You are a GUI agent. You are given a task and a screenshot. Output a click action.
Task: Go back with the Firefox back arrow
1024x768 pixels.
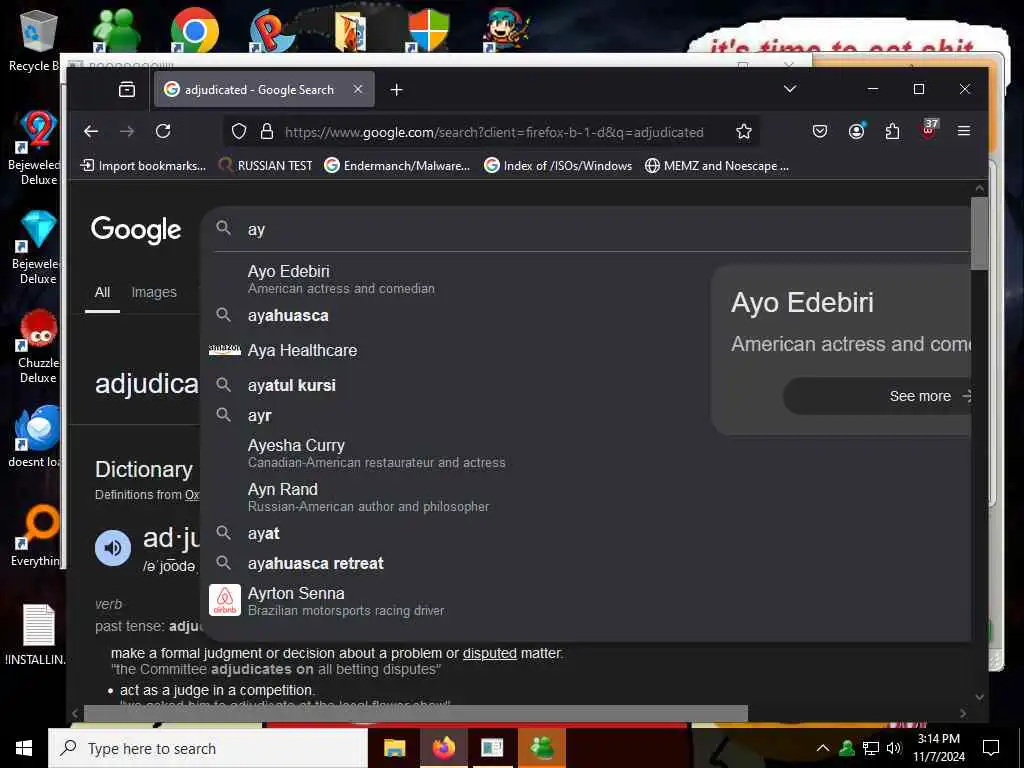pos(91,131)
